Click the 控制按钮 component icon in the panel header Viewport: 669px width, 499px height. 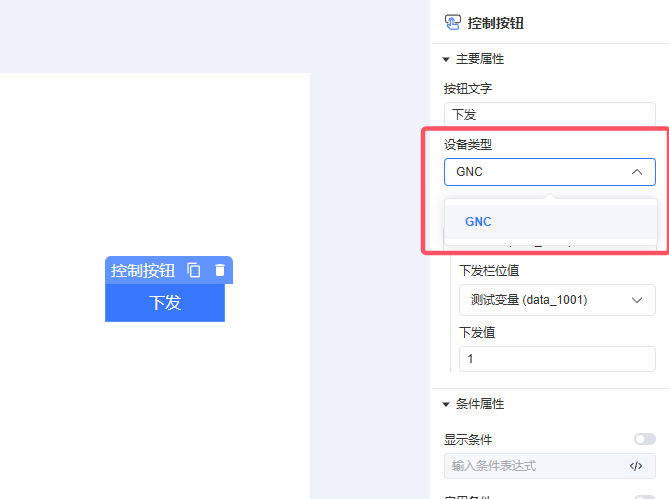coord(453,22)
